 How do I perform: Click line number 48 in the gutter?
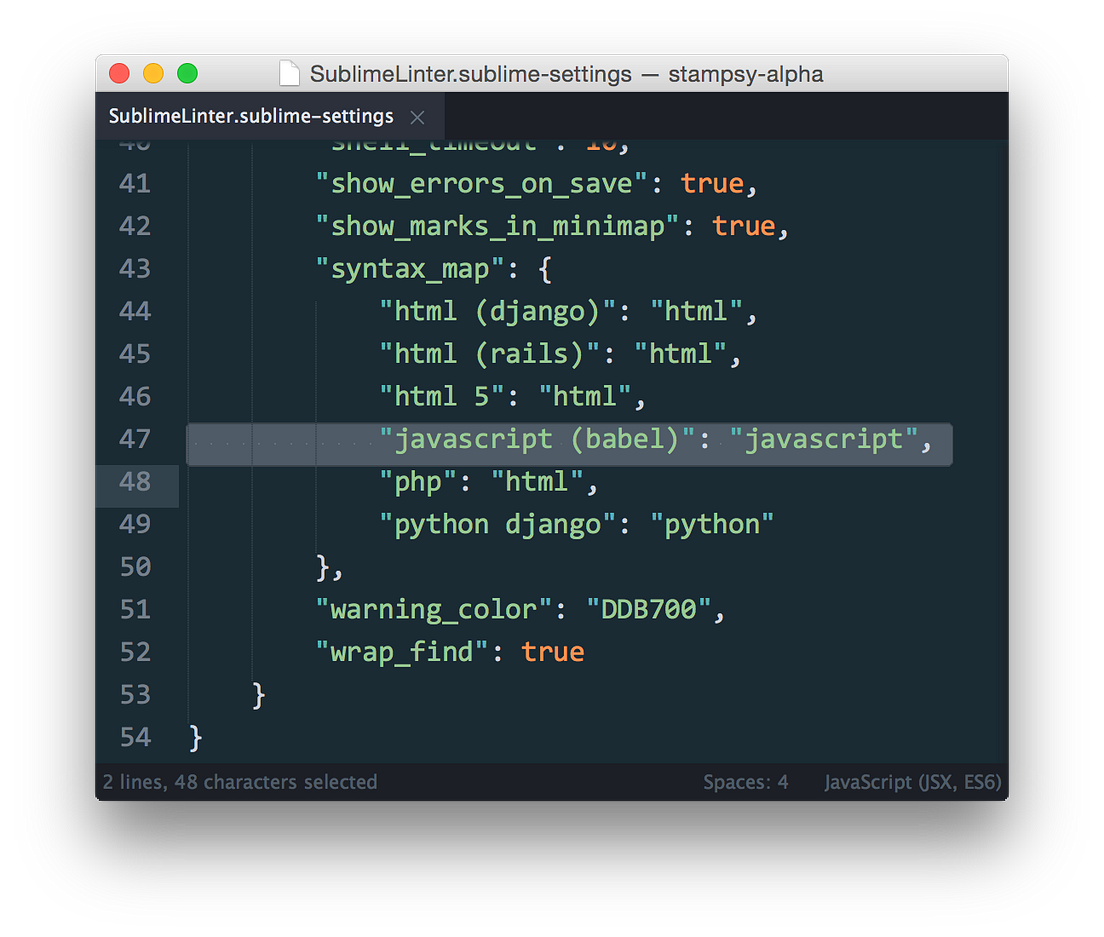134,482
